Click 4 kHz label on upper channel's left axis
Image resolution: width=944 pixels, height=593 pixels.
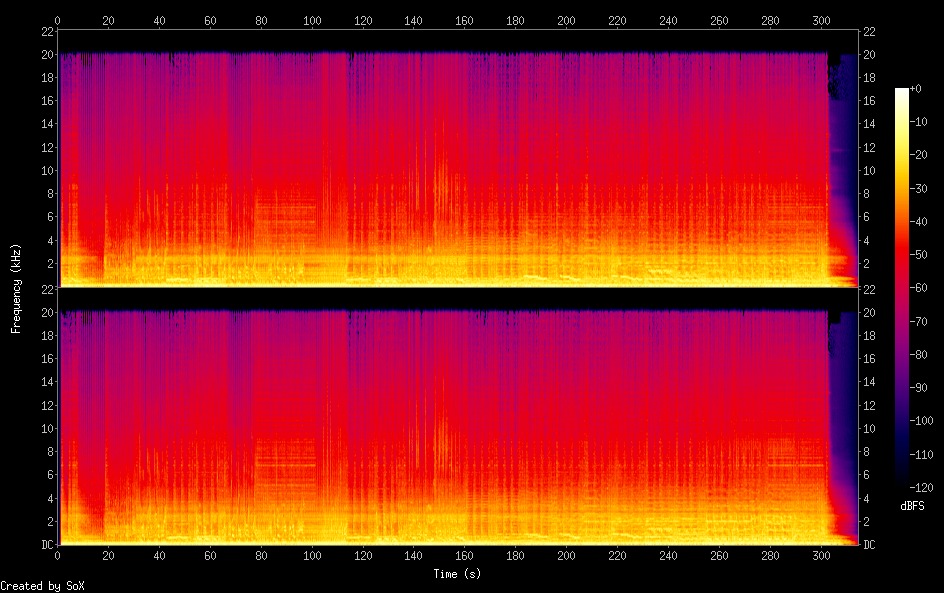click(49, 241)
